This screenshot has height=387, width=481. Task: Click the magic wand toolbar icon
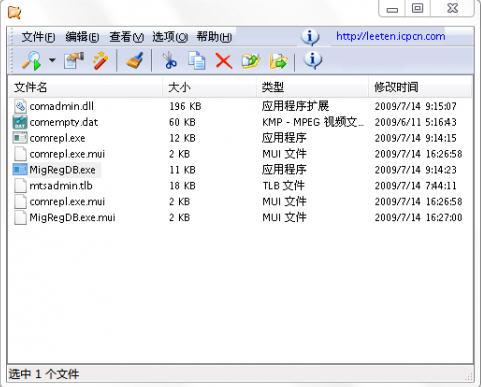100,61
